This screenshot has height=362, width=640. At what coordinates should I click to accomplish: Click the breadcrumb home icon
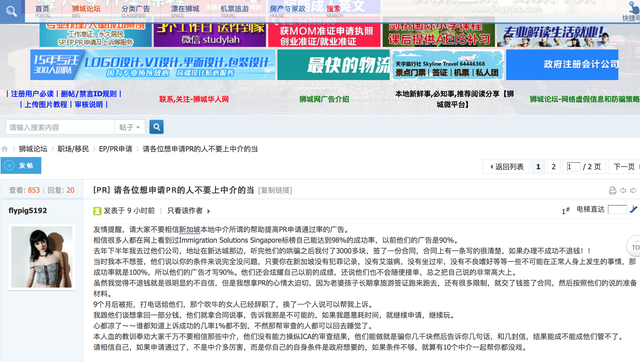(4, 149)
